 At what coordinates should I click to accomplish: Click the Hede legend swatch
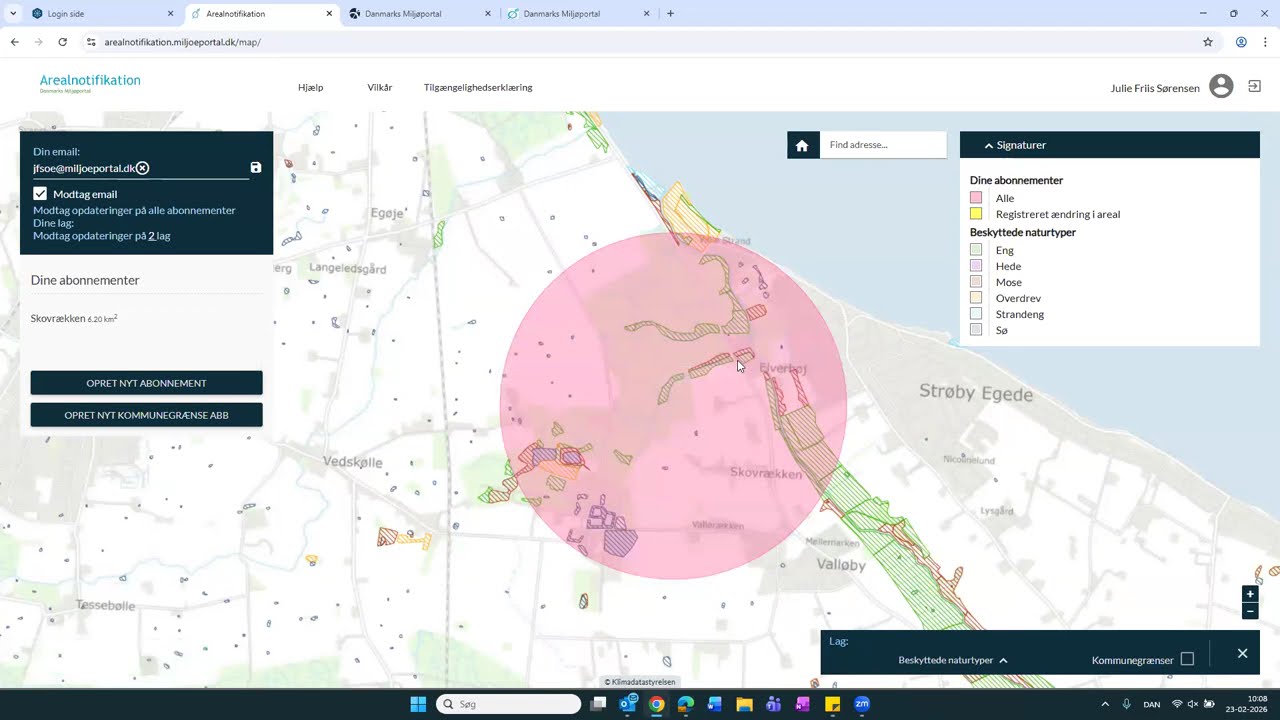(x=976, y=266)
